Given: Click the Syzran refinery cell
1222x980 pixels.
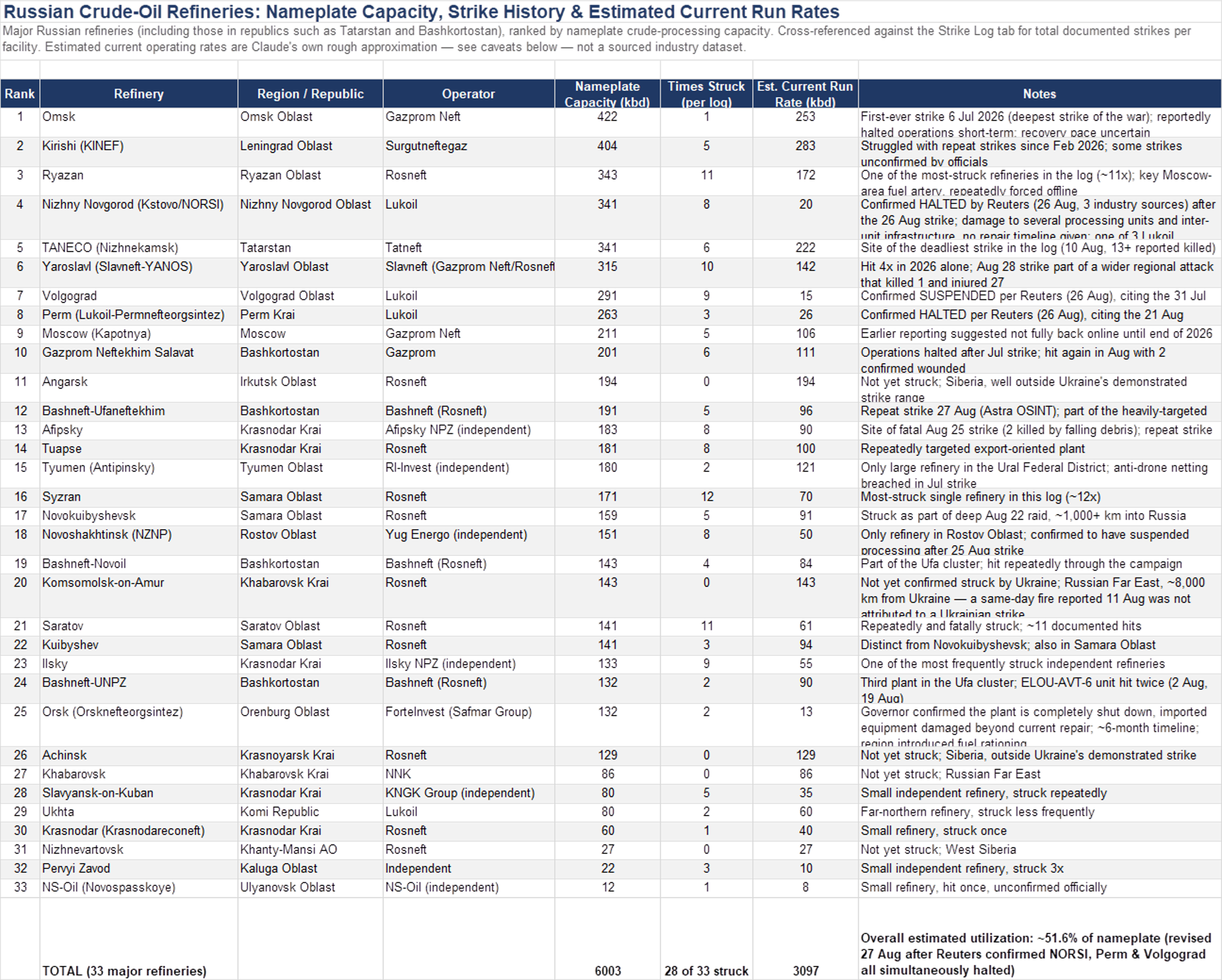Looking at the screenshot, I should click(139, 497).
